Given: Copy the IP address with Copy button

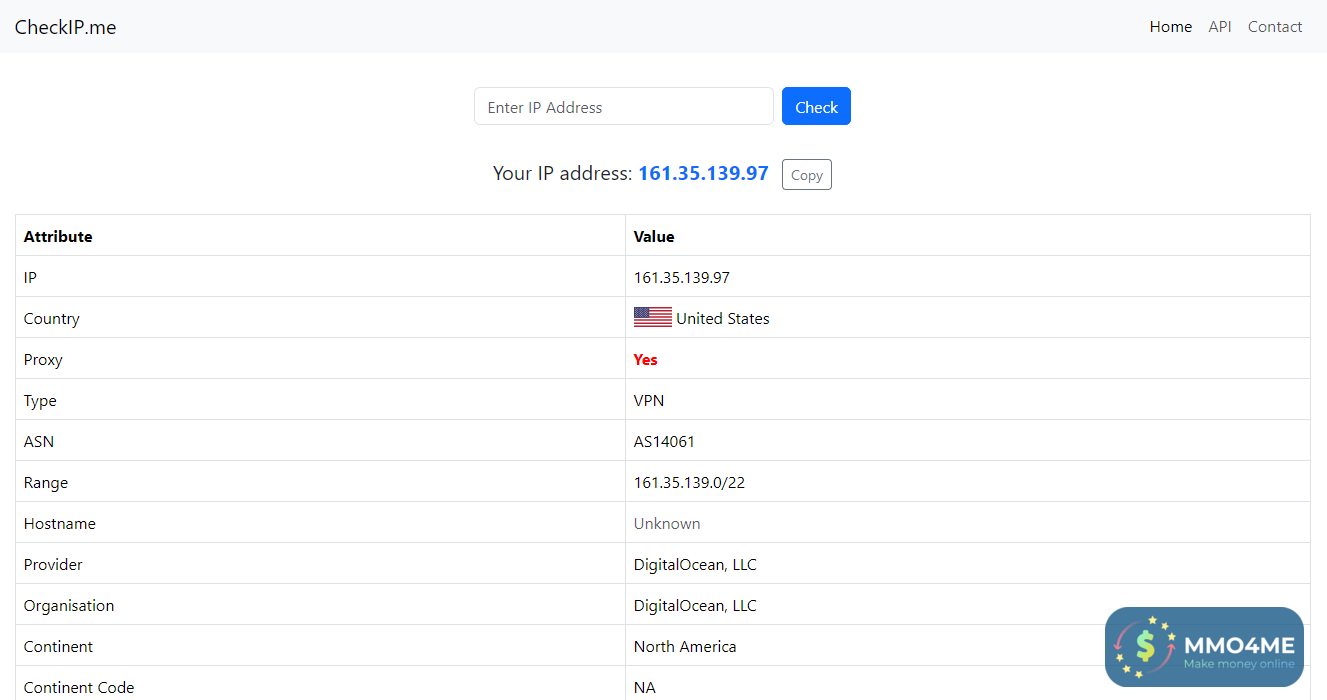Looking at the screenshot, I should coord(806,175).
